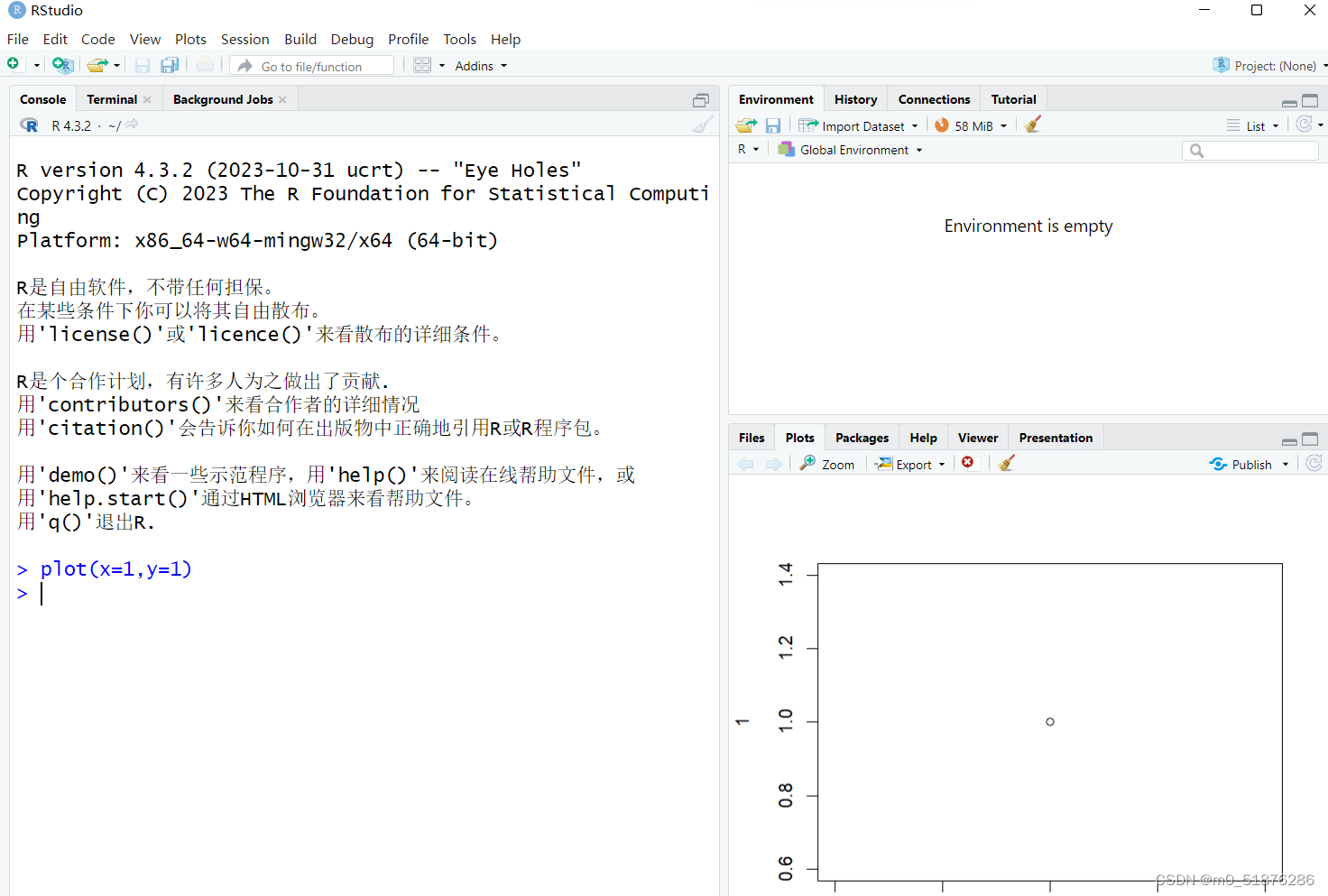This screenshot has height=896, width=1328.
Task: Click the Print document icon
Action: coord(206,65)
